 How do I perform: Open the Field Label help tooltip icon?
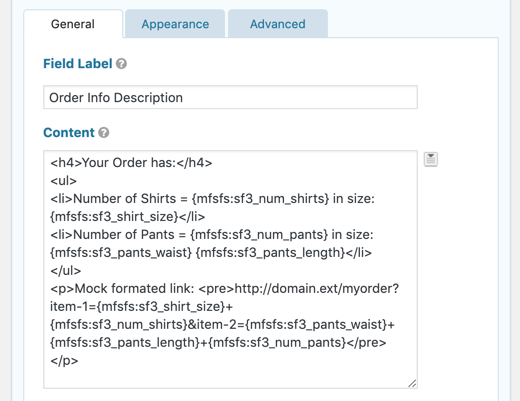tap(121, 64)
